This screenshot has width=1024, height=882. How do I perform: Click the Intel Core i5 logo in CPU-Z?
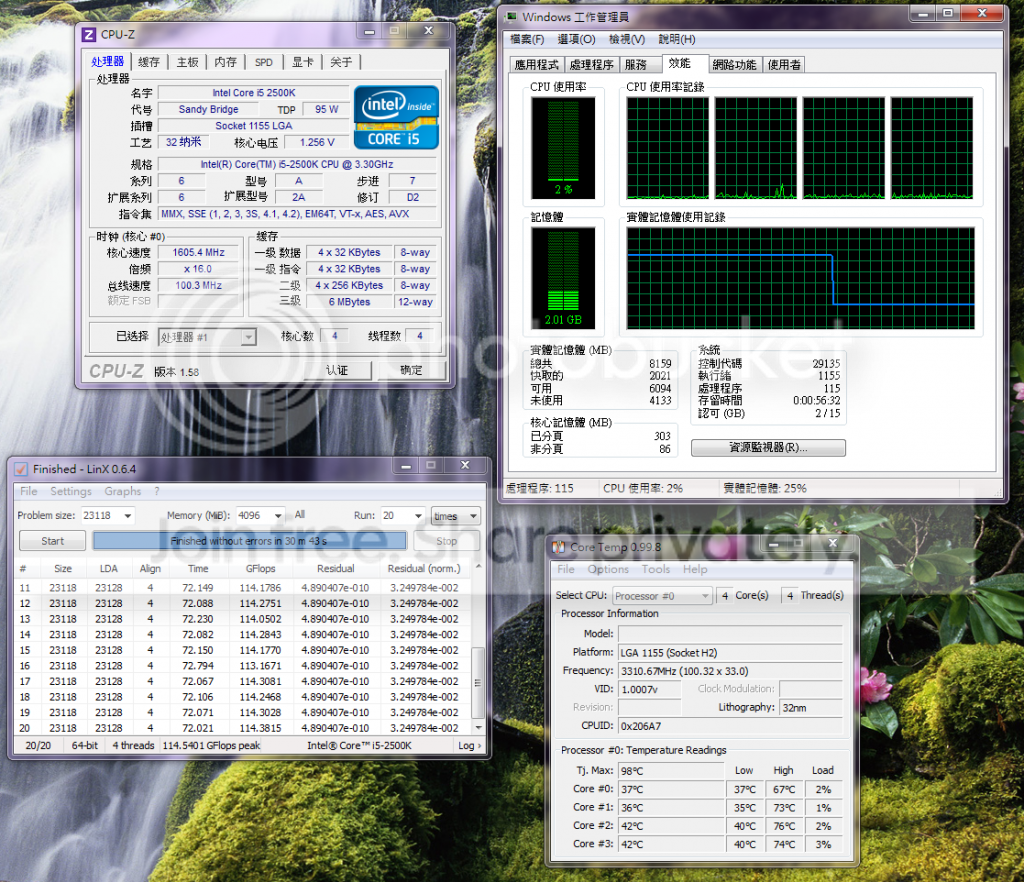click(396, 118)
